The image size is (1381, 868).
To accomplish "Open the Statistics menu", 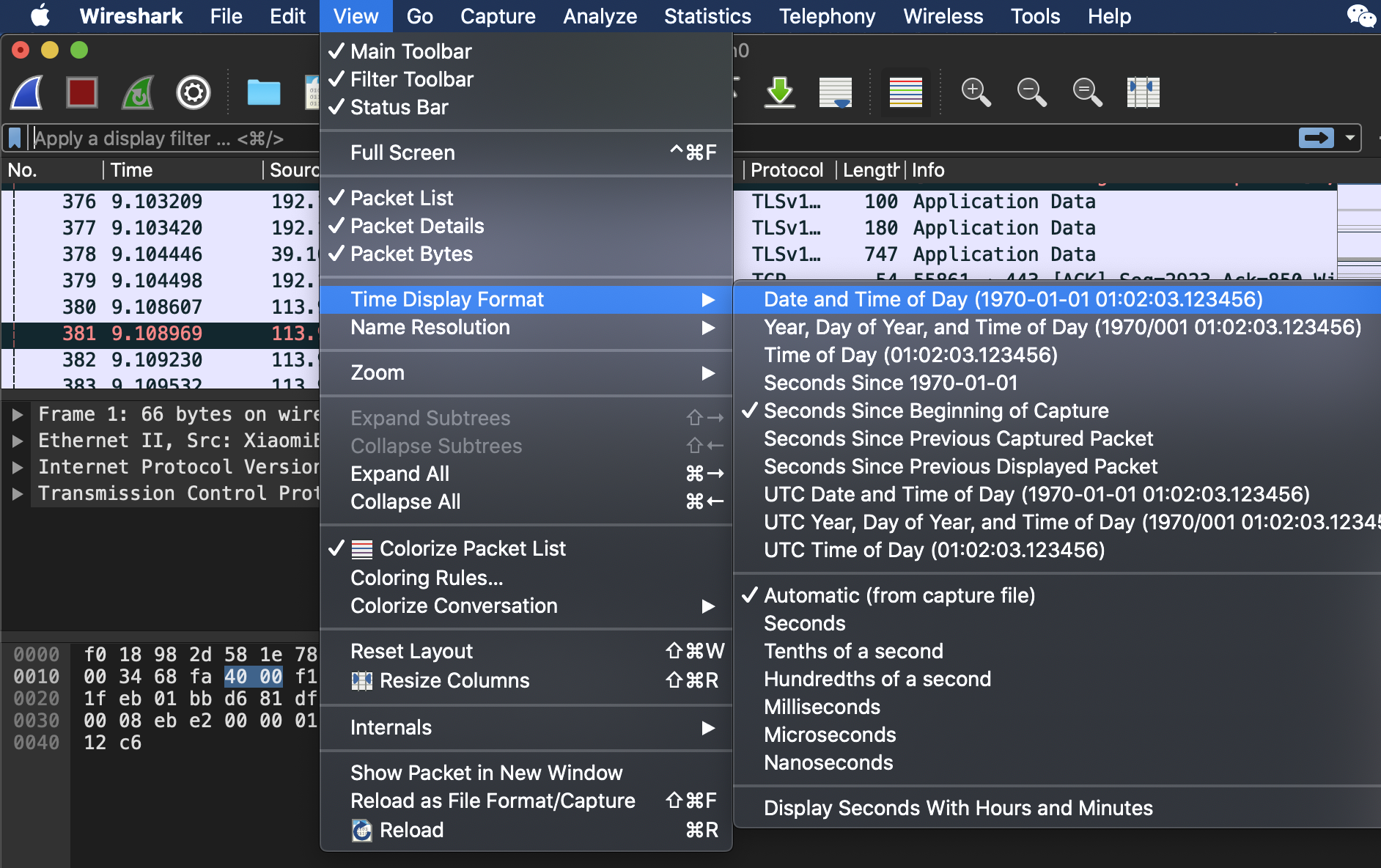I will tap(707, 16).
